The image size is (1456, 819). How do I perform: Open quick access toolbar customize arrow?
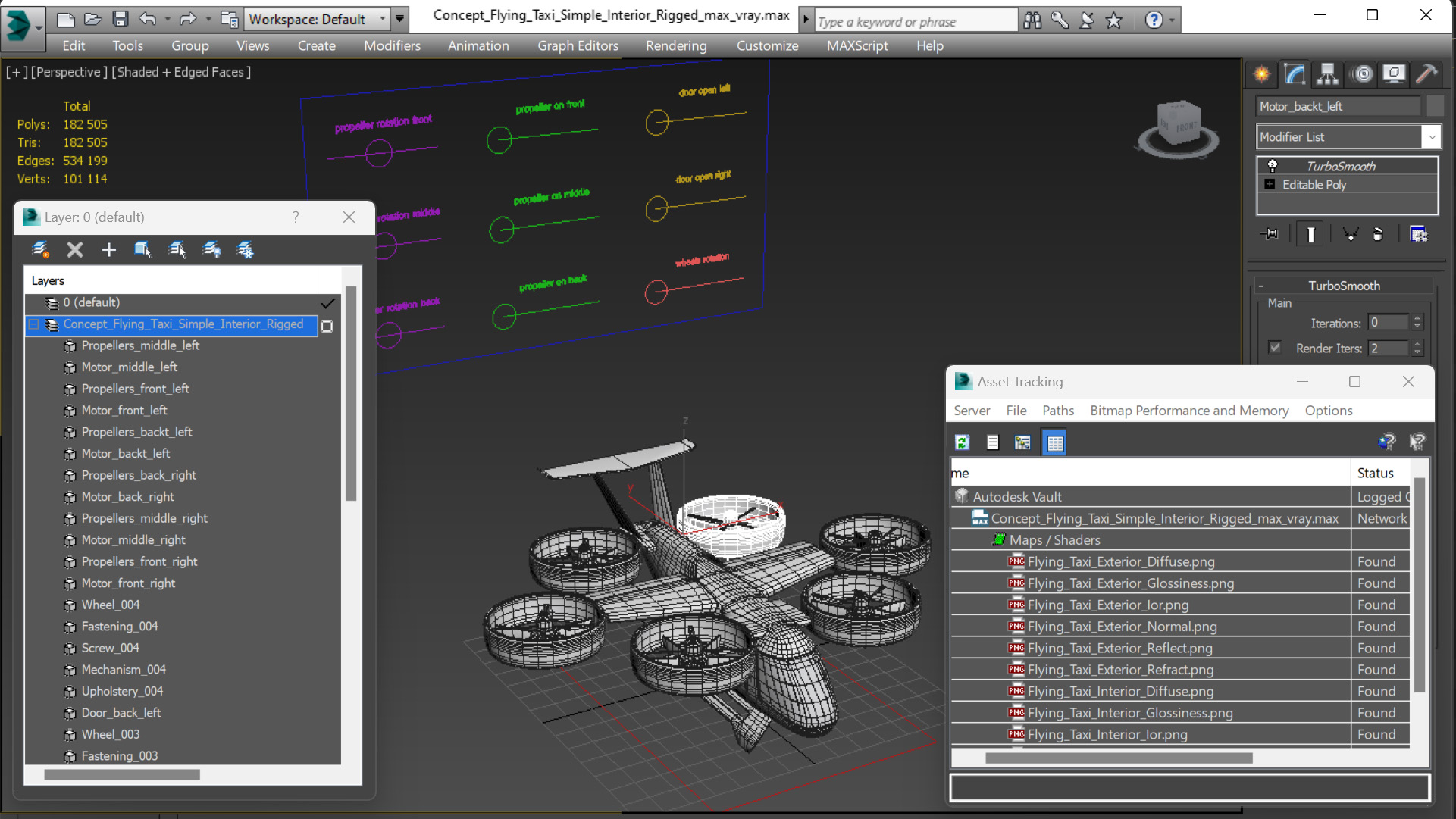tap(399, 19)
